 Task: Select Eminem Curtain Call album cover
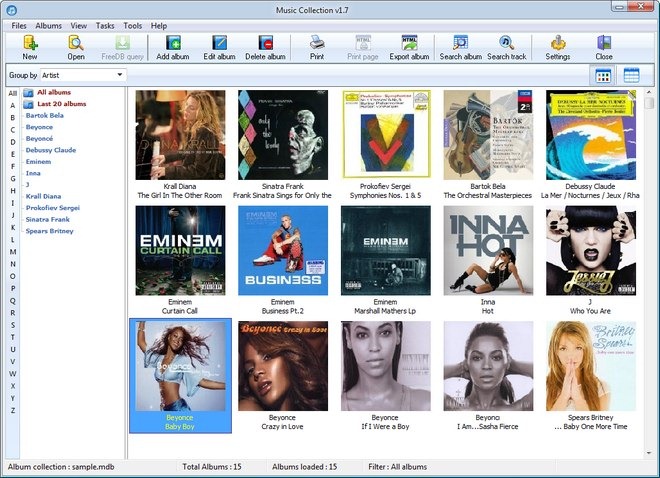(x=180, y=250)
